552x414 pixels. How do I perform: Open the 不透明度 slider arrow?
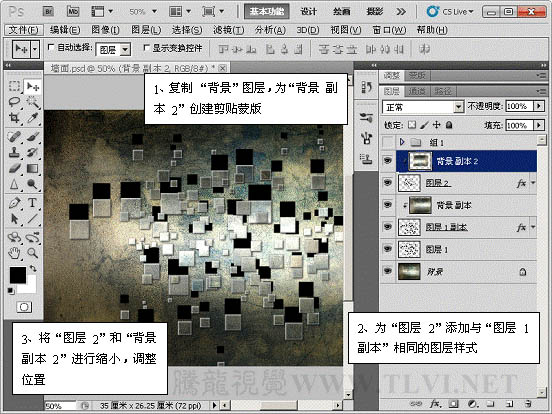tap(539, 106)
